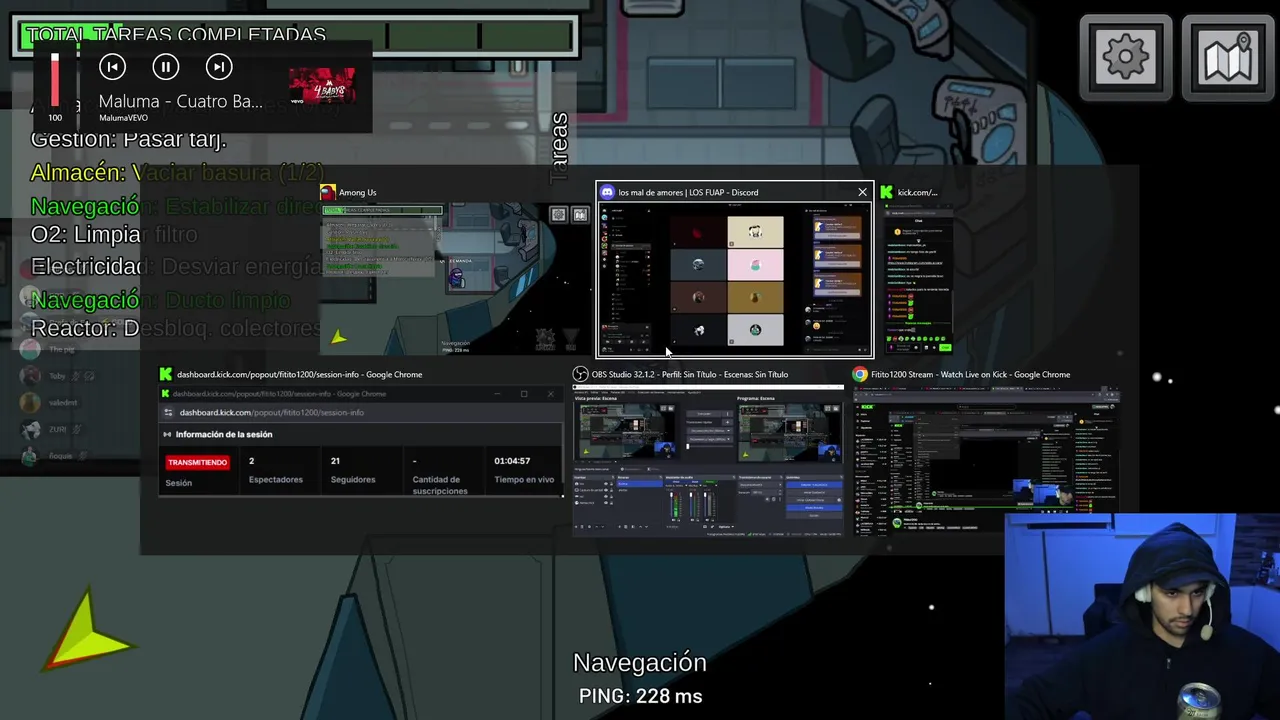Pause the Maluma song playback
Viewport: 1280px width, 720px height.
[x=166, y=67]
